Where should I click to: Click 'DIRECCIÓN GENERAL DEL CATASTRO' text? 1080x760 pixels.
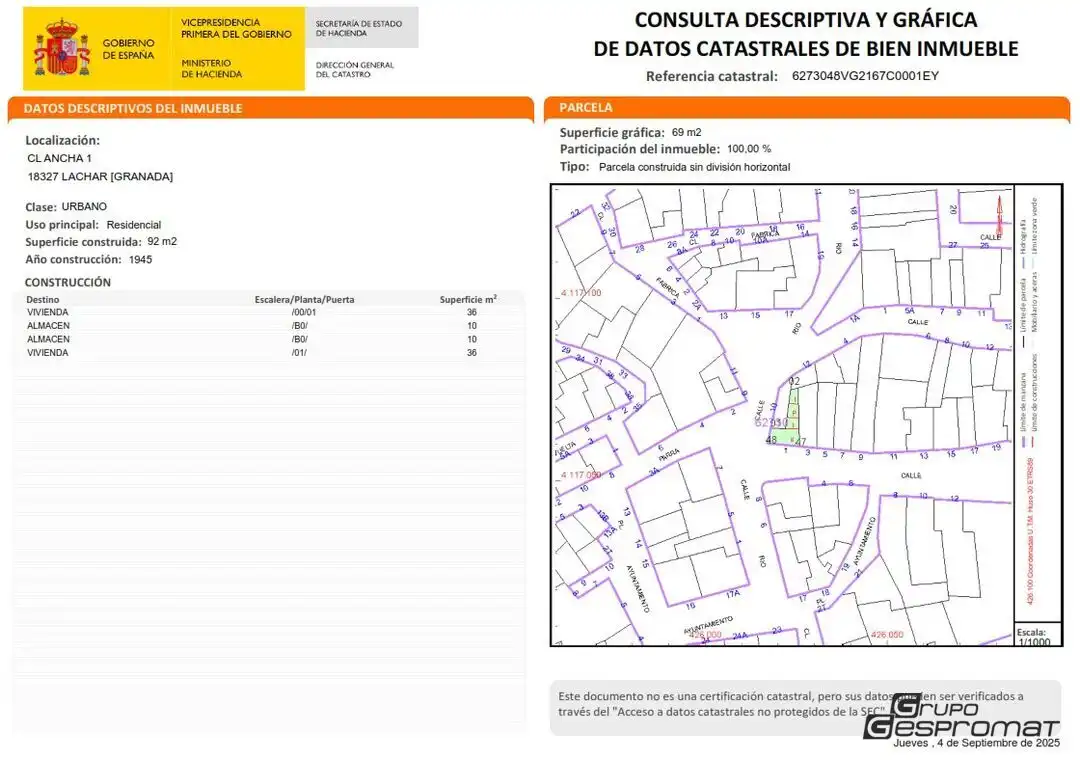tap(355, 70)
